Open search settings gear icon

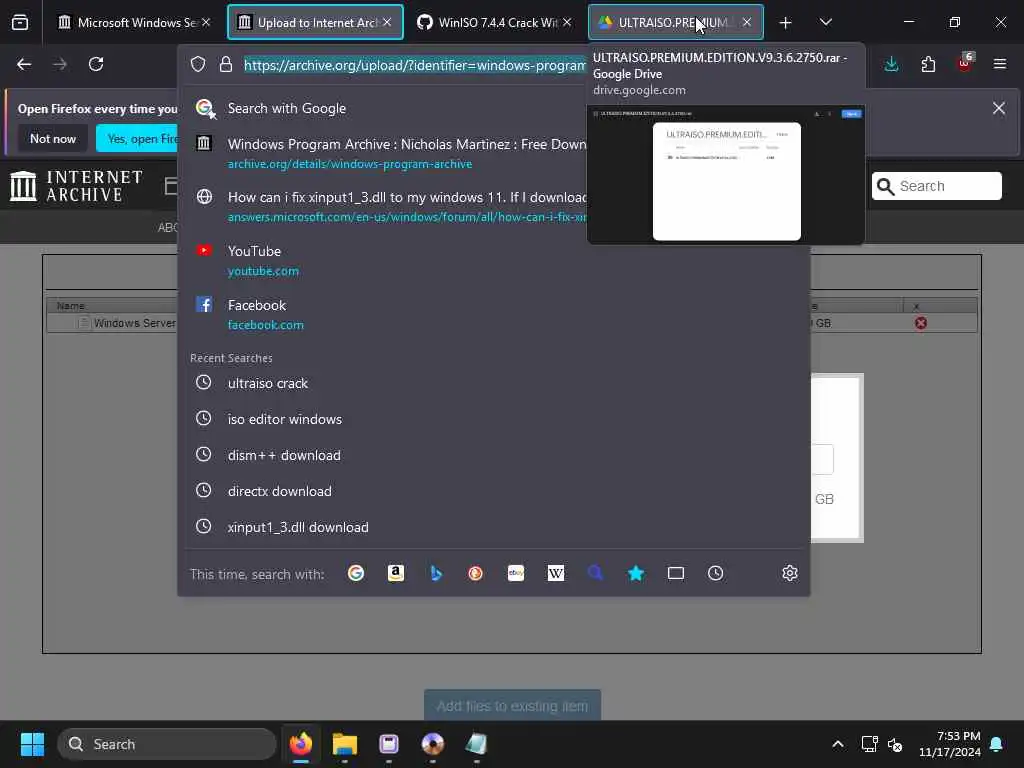pos(790,573)
